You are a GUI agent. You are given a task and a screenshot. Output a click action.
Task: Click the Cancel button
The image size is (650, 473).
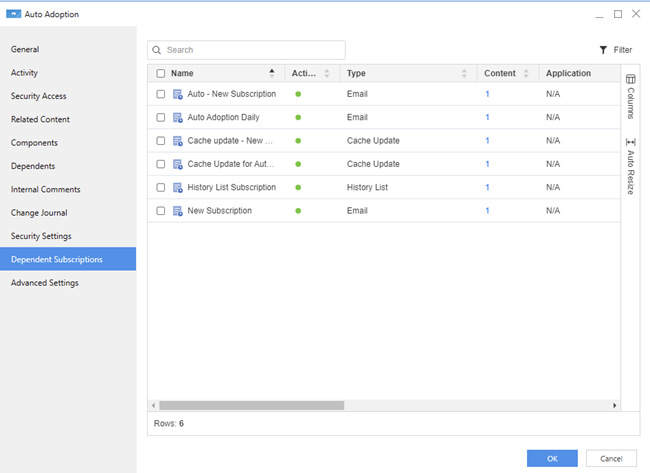611,458
